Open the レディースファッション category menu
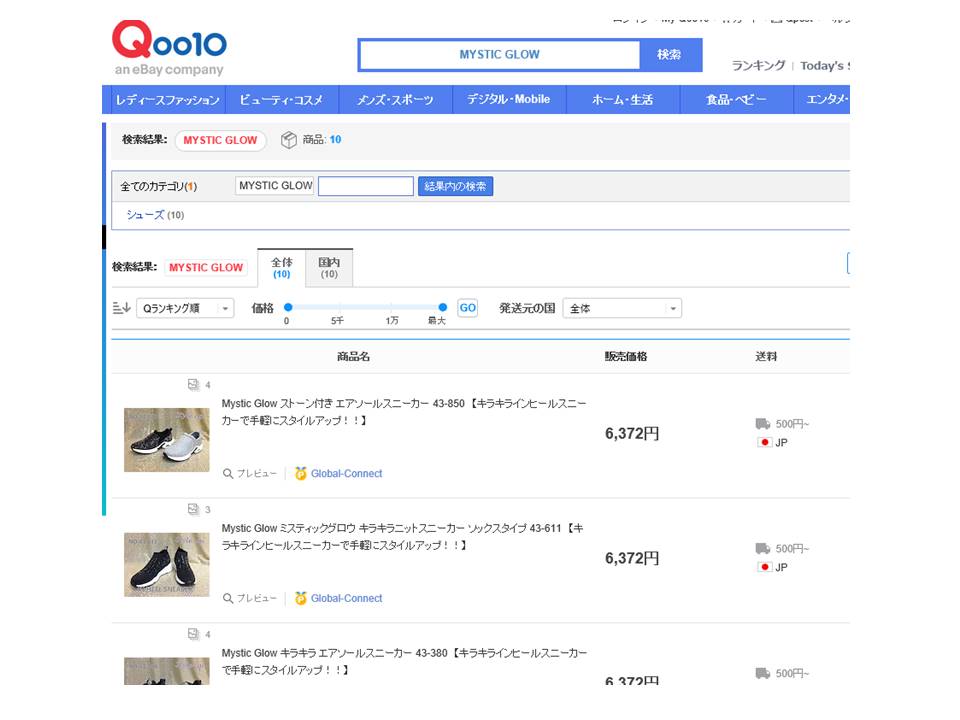The width and height of the screenshot is (960, 720). pos(167,99)
